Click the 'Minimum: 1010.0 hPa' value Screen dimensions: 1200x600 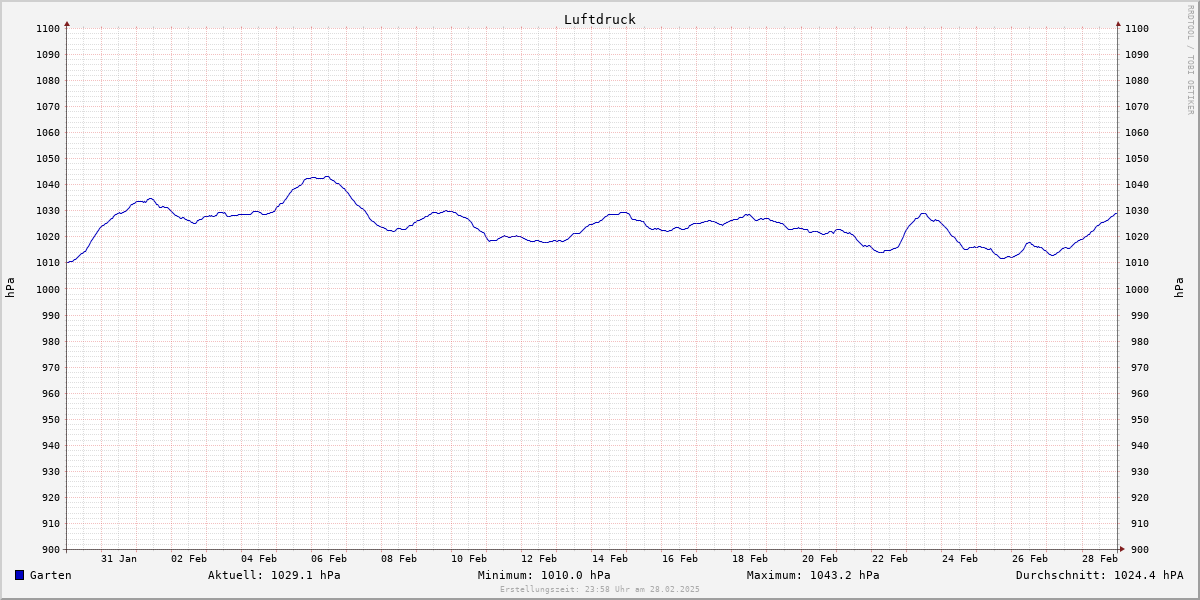click(544, 575)
